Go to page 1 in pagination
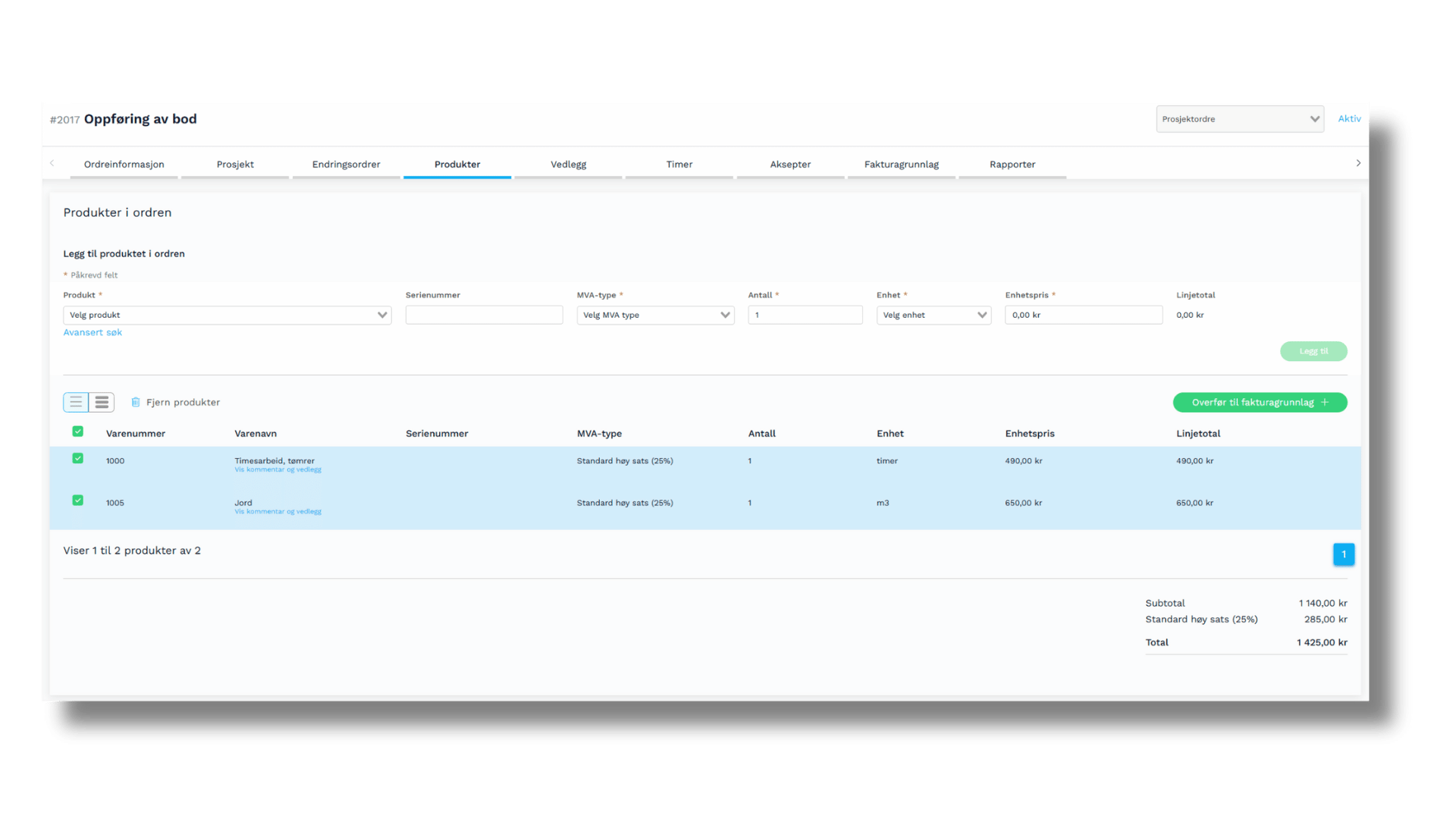Viewport: 1456px width, 819px height. tap(1343, 554)
